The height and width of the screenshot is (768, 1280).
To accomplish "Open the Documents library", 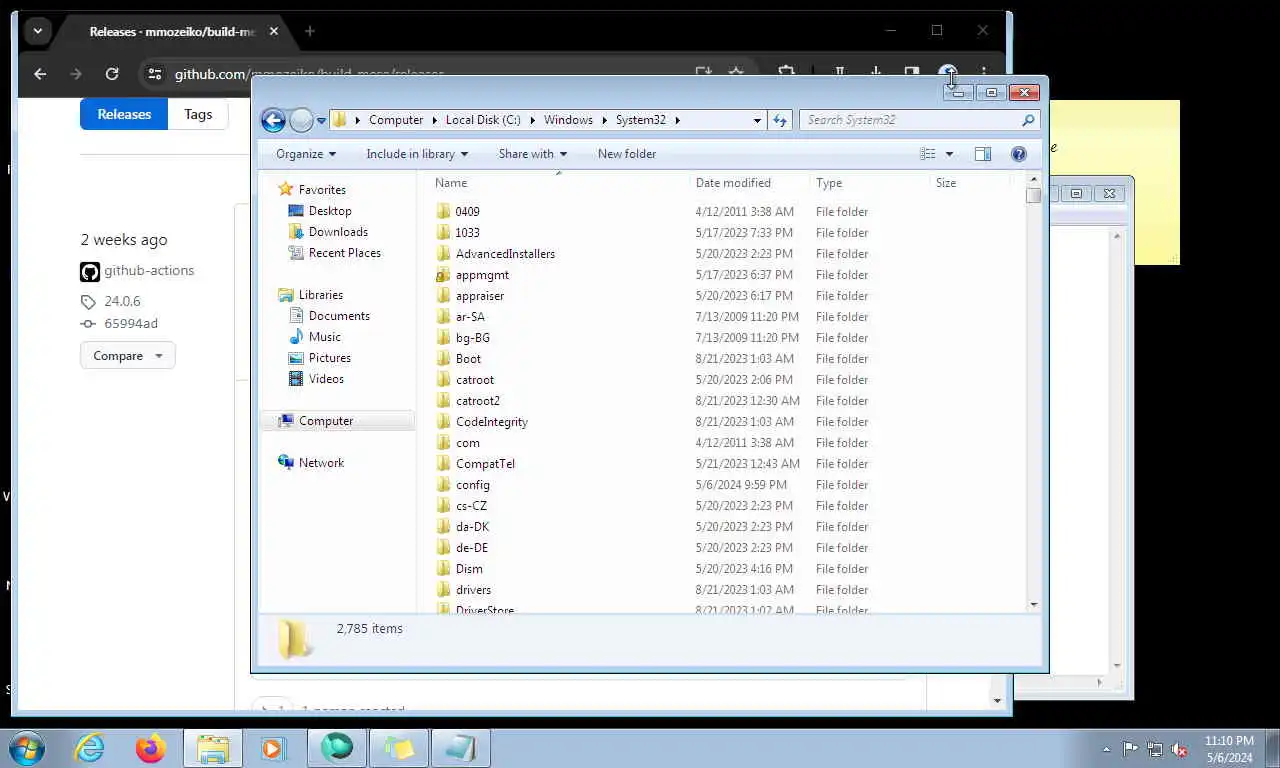I will pos(339,316).
